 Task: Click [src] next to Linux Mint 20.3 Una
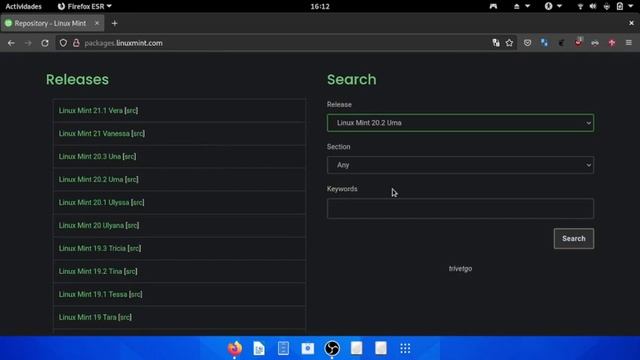pos(129,156)
